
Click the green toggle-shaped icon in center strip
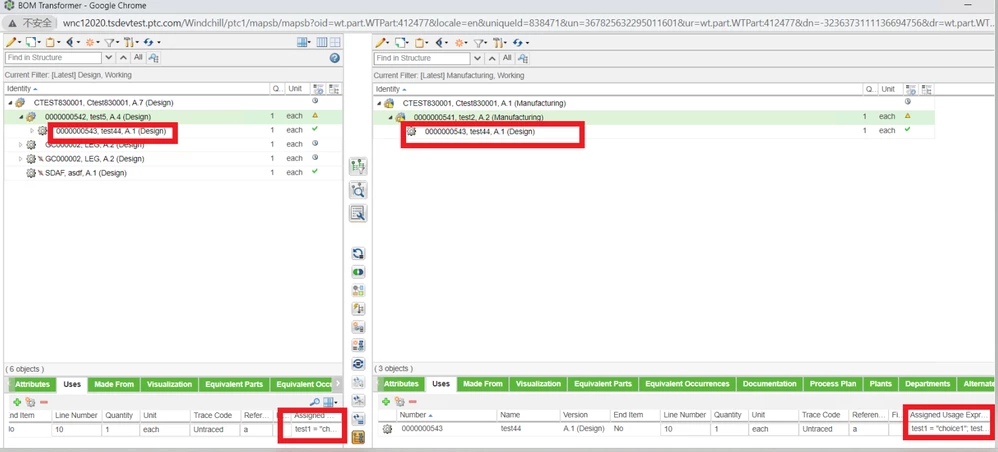coord(358,272)
